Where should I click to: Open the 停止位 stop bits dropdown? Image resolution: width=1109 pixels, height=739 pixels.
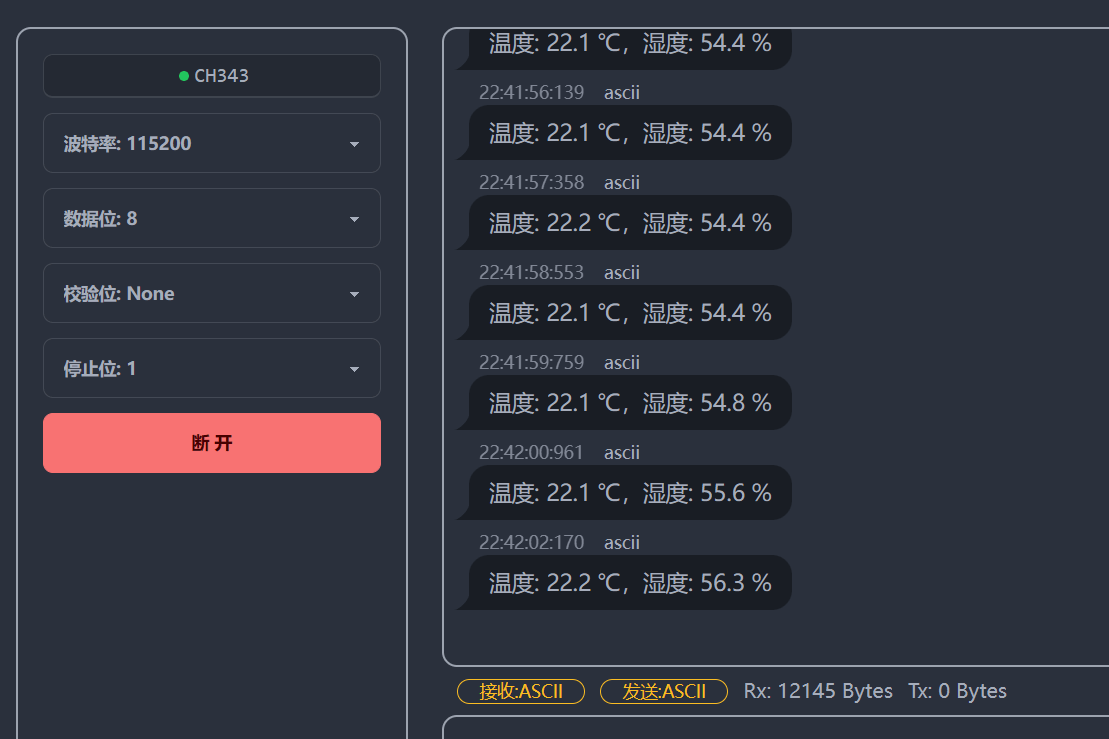tap(211, 368)
